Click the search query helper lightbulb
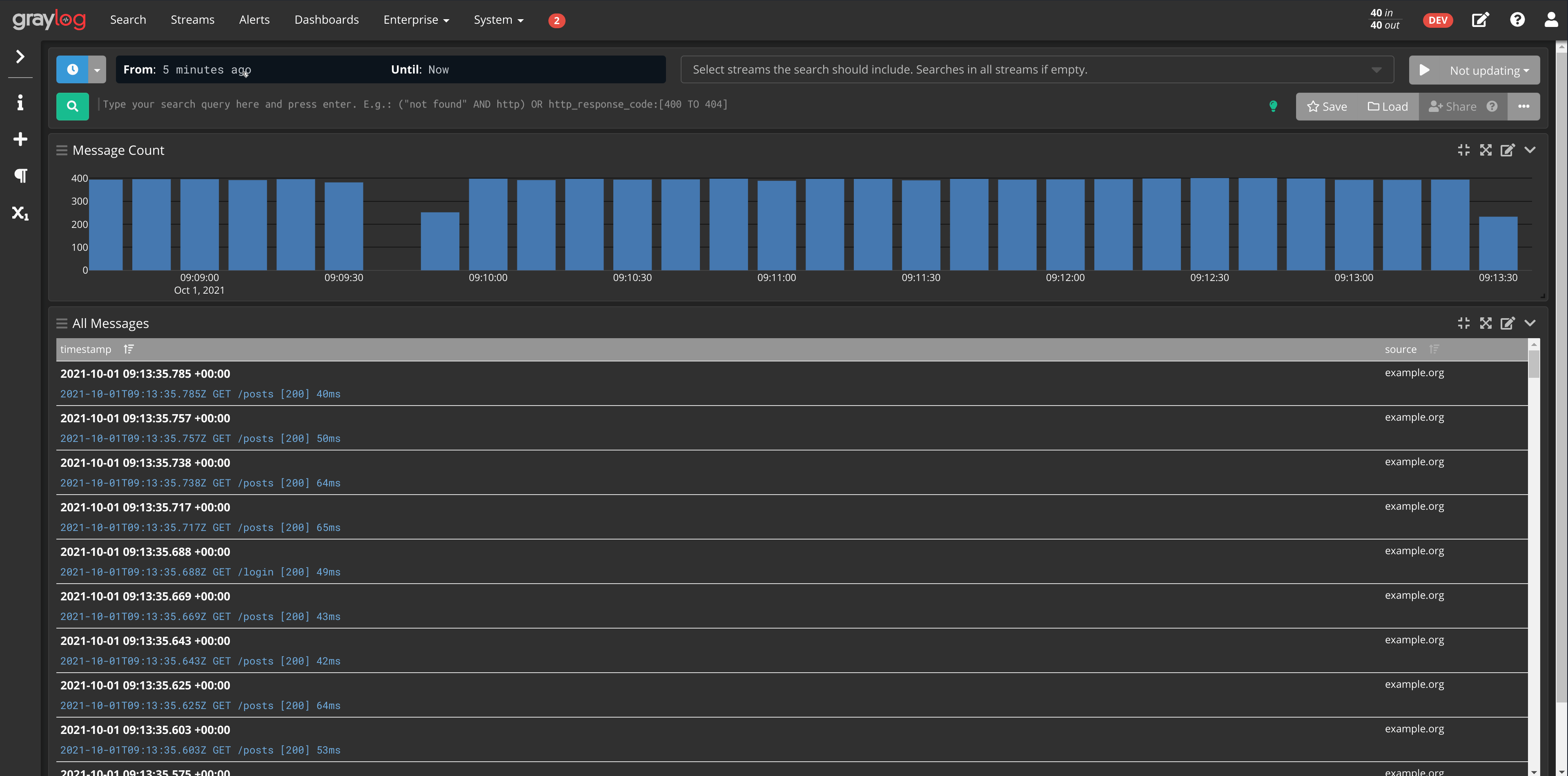 (1274, 106)
